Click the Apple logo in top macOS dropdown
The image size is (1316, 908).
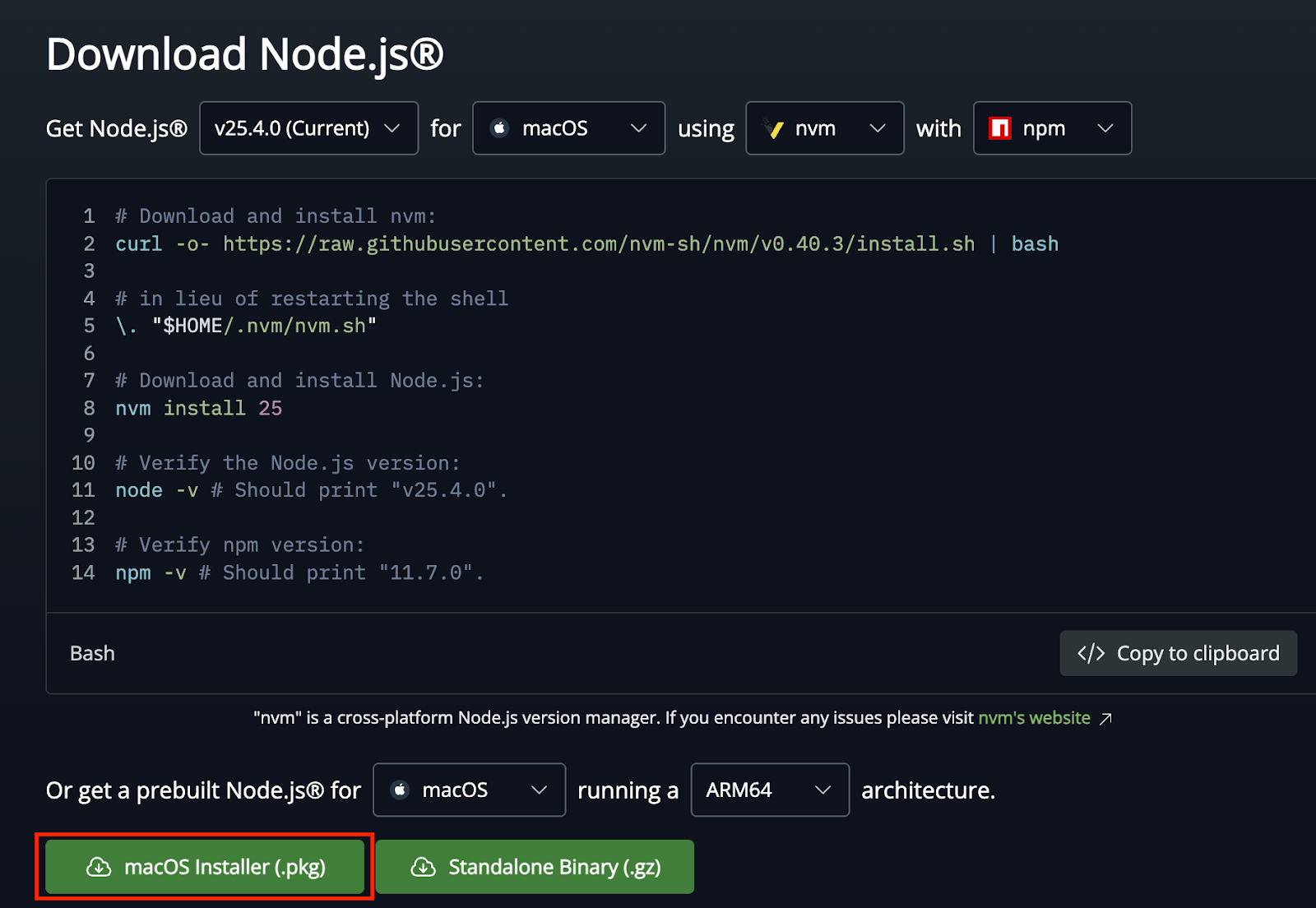click(x=499, y=128)
